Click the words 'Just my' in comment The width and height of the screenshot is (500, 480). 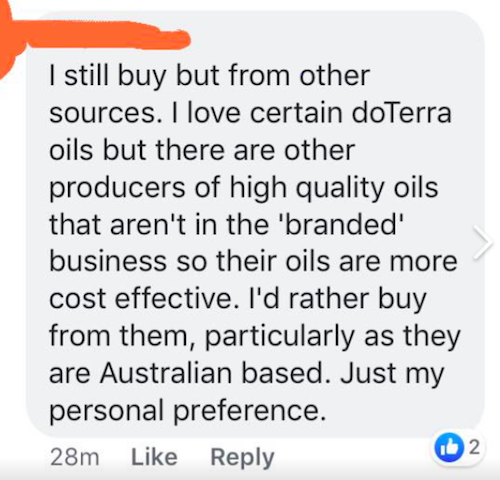coord(392,374)
